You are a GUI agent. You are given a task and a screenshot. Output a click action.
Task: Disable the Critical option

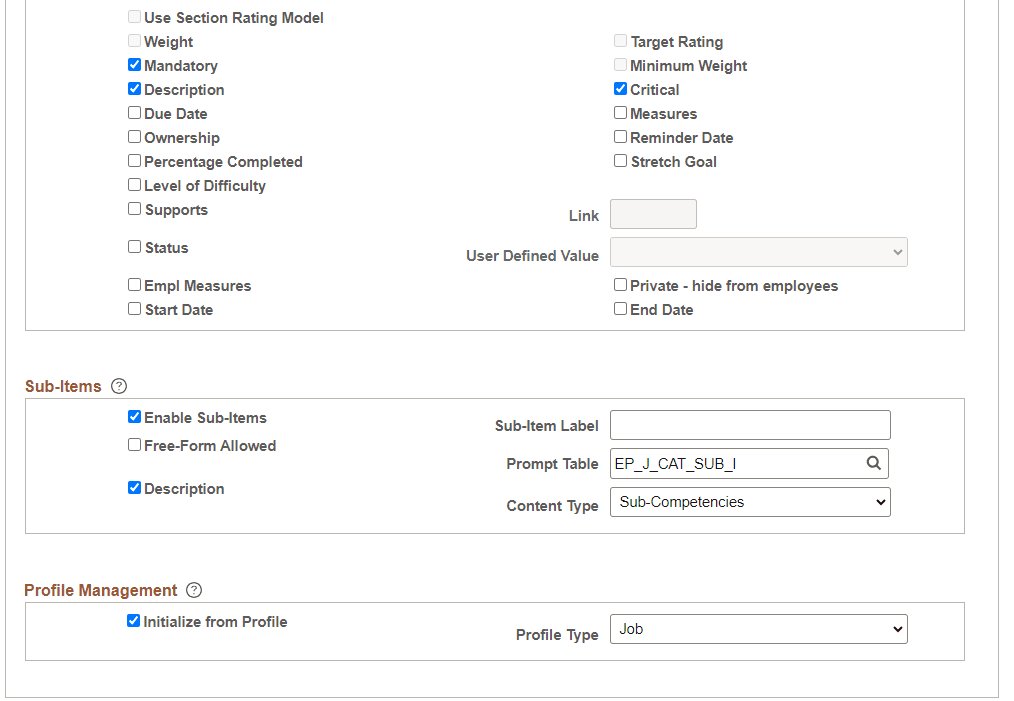tap(620, 88)
